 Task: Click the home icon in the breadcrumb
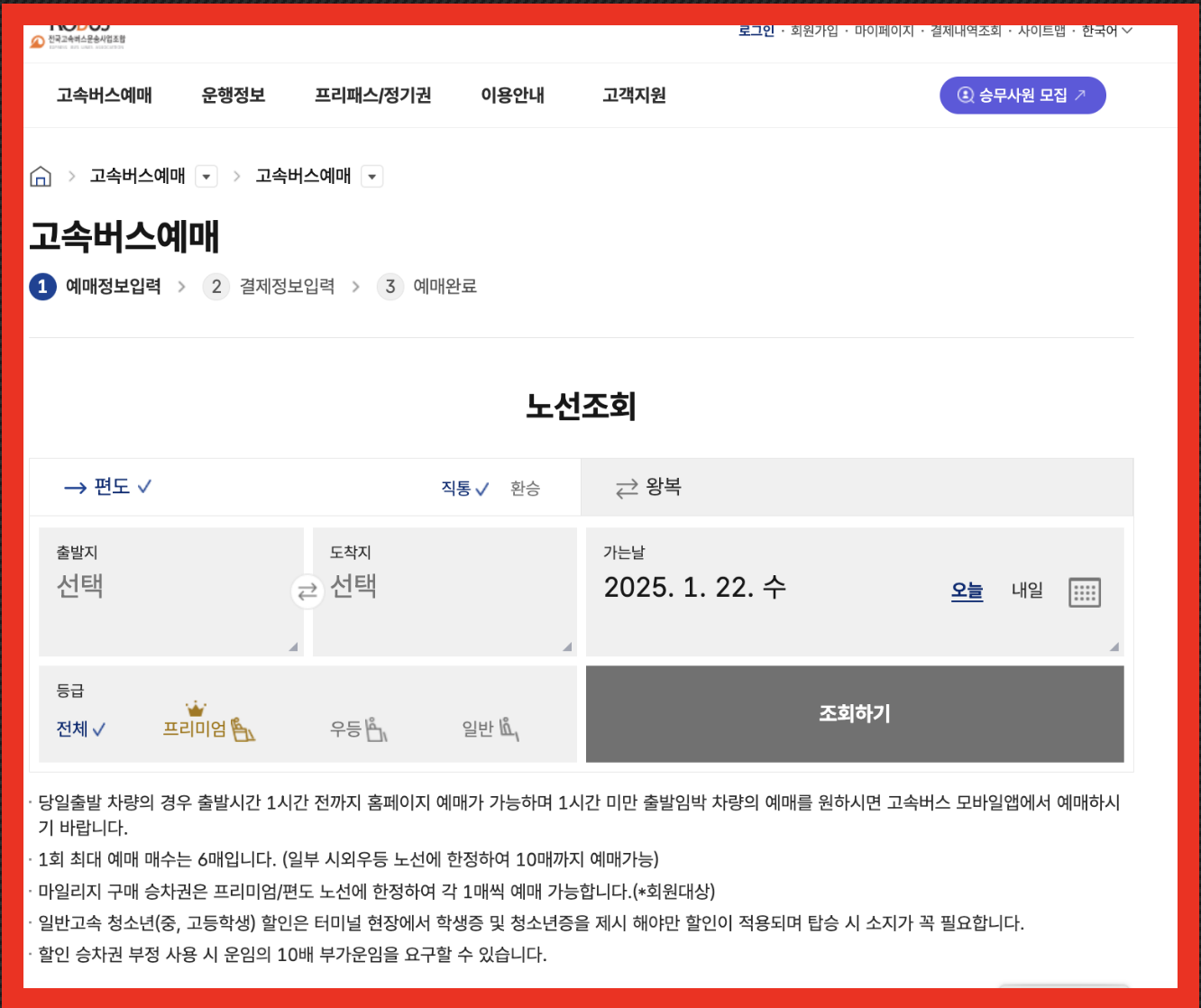pos(41,176)
